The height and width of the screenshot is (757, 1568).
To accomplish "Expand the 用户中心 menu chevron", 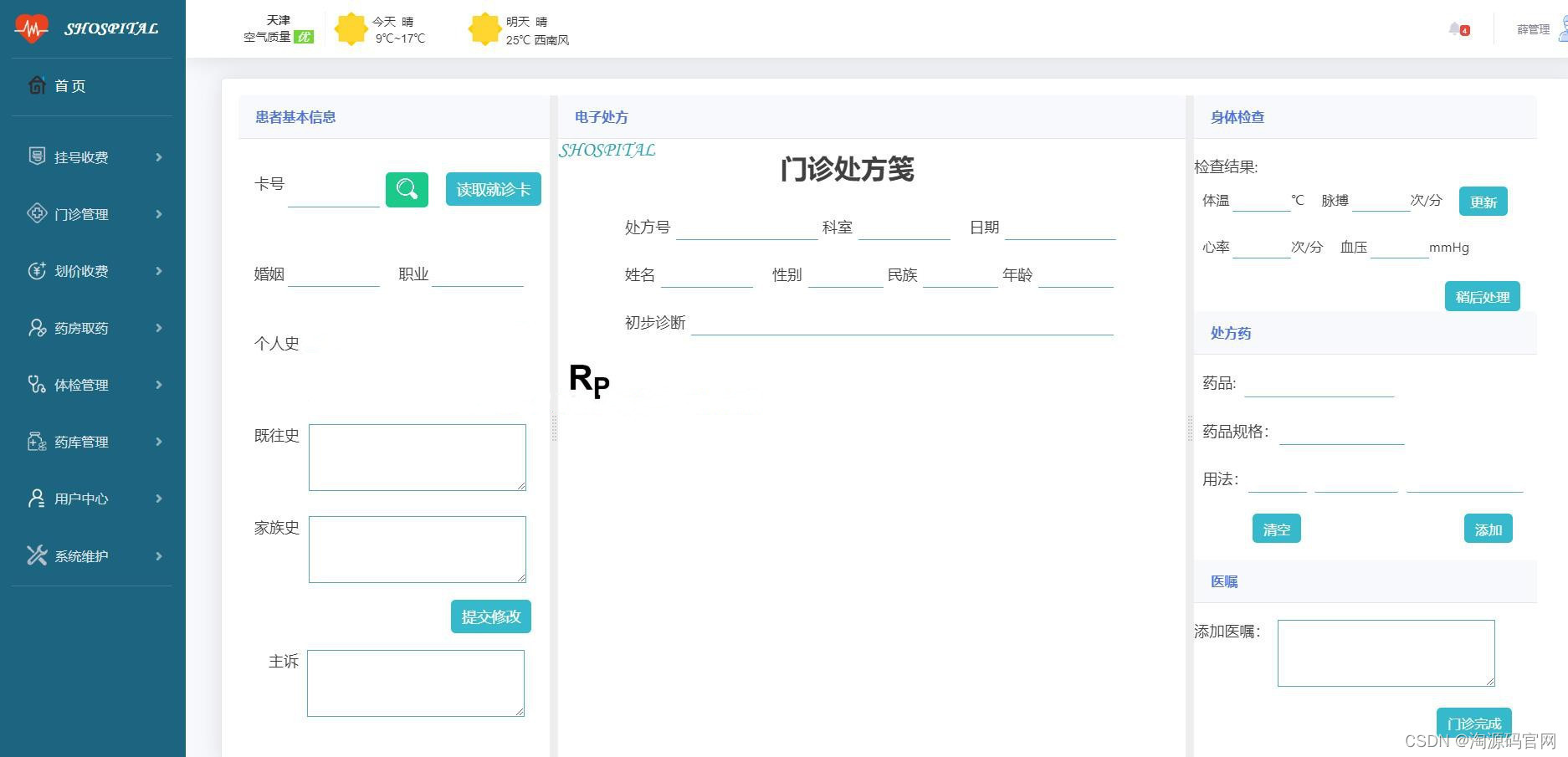I will pos(159,498).
